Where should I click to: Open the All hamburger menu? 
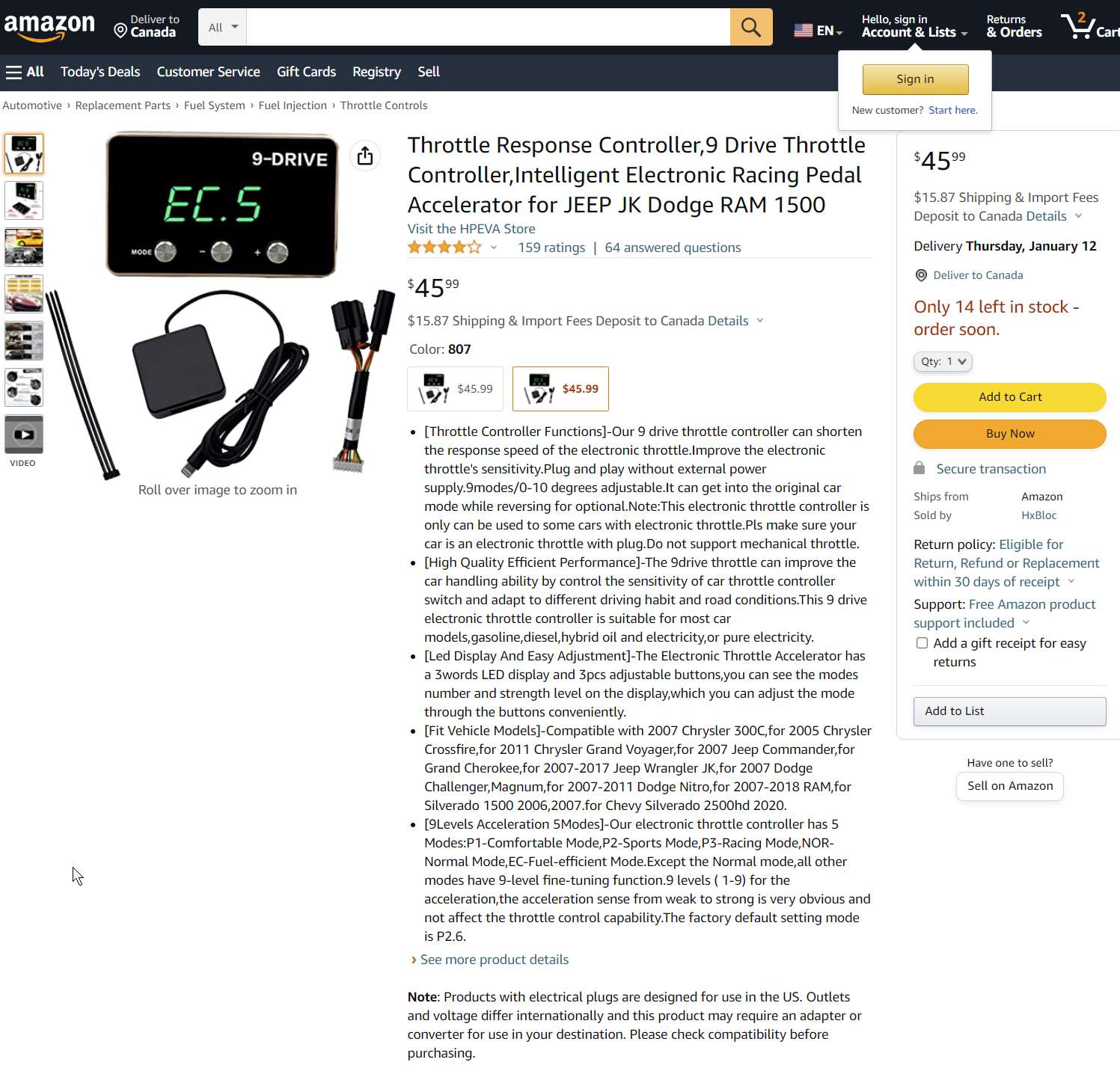pos(25,72)
